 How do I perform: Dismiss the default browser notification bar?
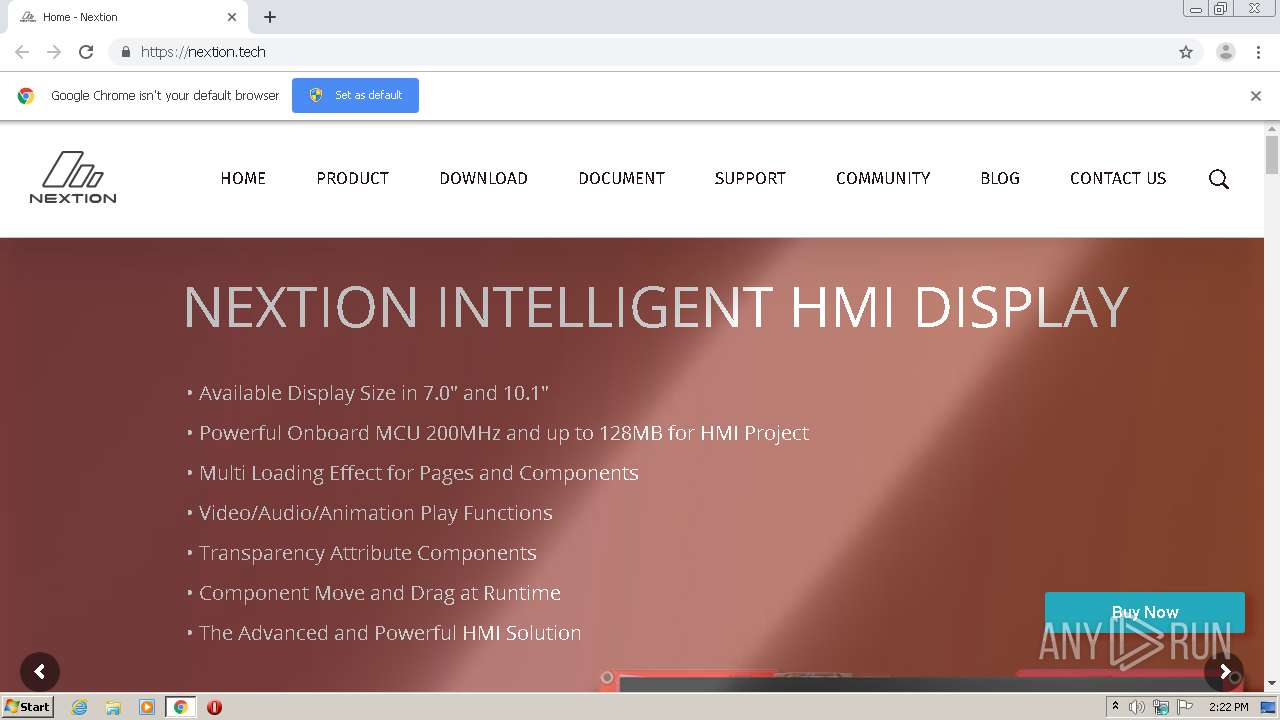(x=1256, y=96)
